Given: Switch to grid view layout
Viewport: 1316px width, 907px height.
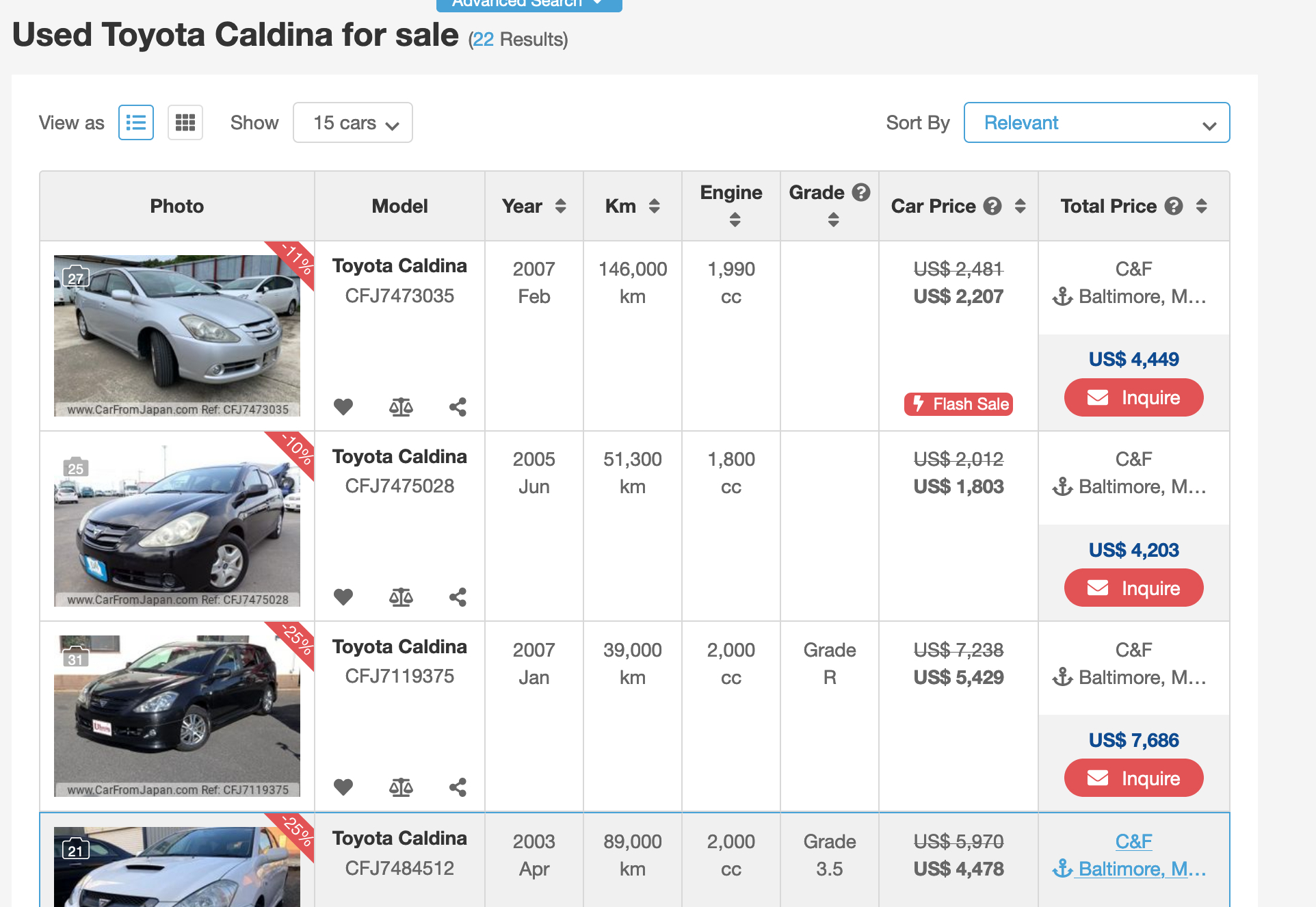Looking at the screenshot, I should pos(185,122).
